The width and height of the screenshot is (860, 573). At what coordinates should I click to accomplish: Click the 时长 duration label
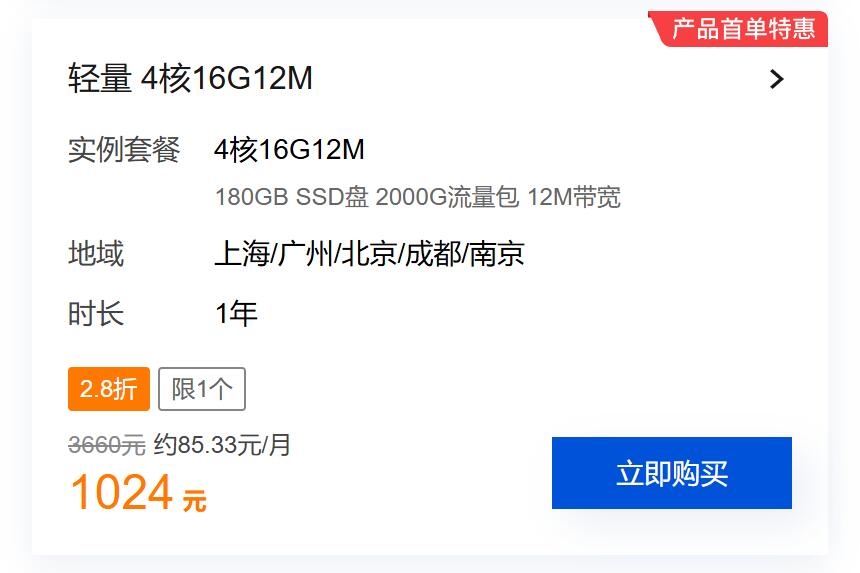tap(96, 314)
